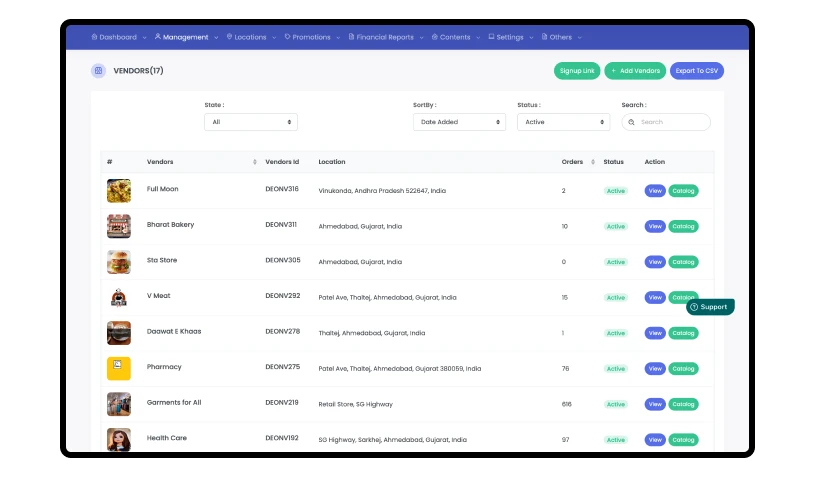816x477 pixels.
Task: Sort table by Orders column arrows
Action: (x=593, y=162)
